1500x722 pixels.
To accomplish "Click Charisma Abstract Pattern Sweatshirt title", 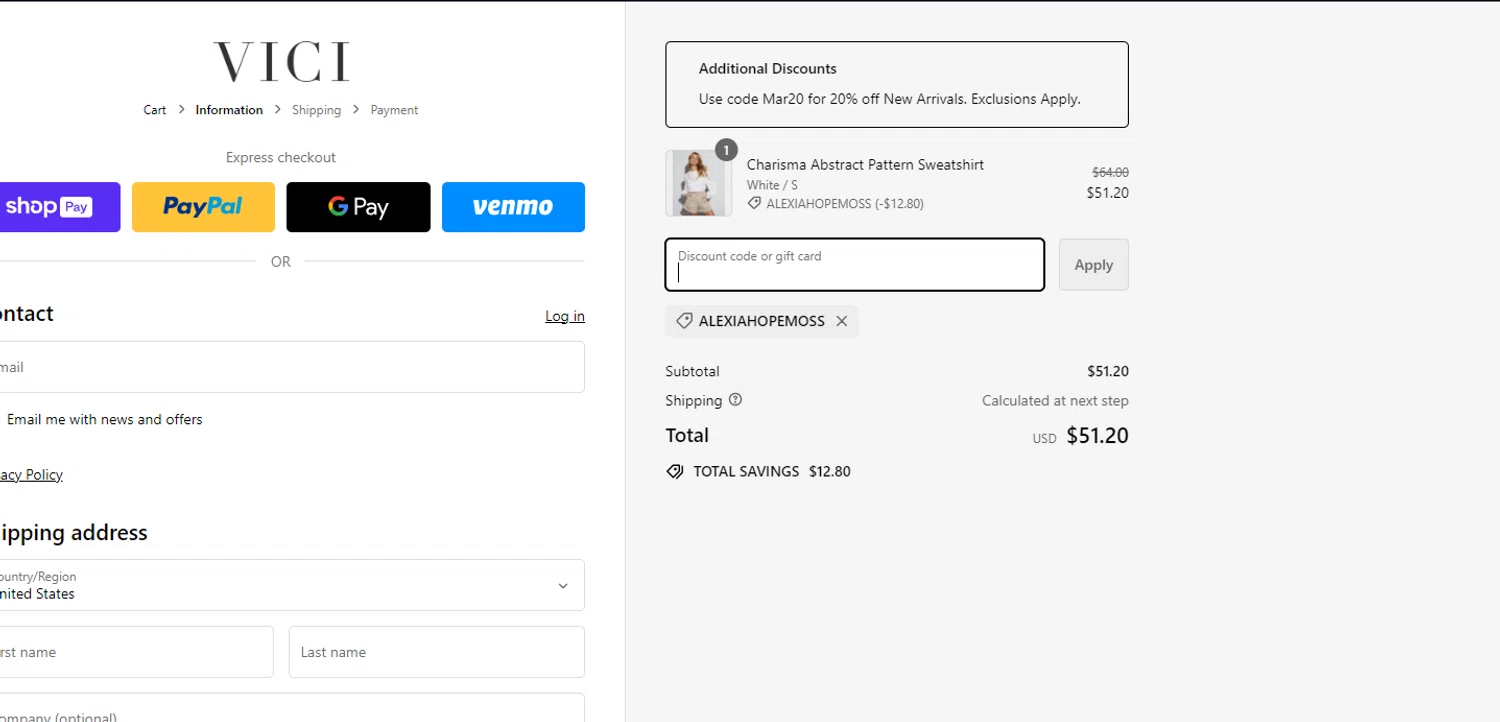I will coord(865,165).
